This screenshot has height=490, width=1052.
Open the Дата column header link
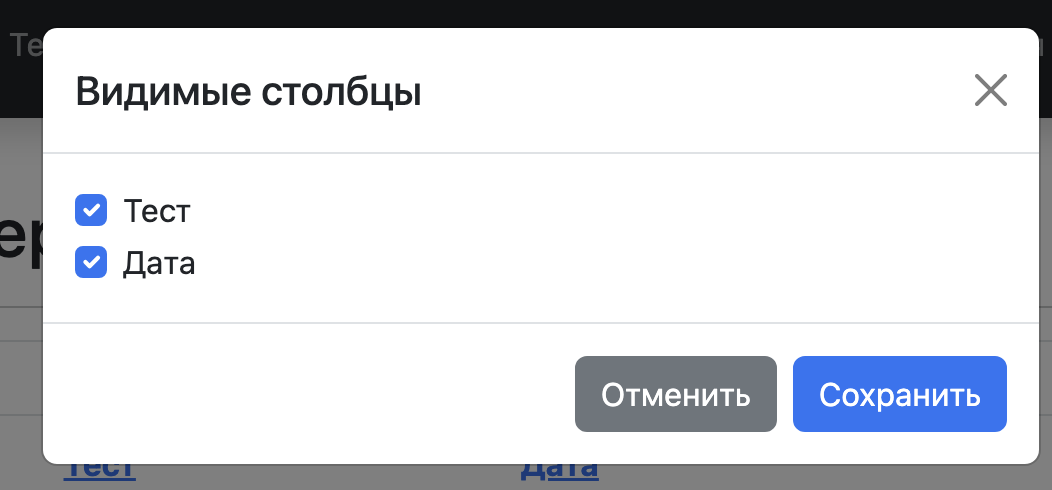click(x=559, y=472)
